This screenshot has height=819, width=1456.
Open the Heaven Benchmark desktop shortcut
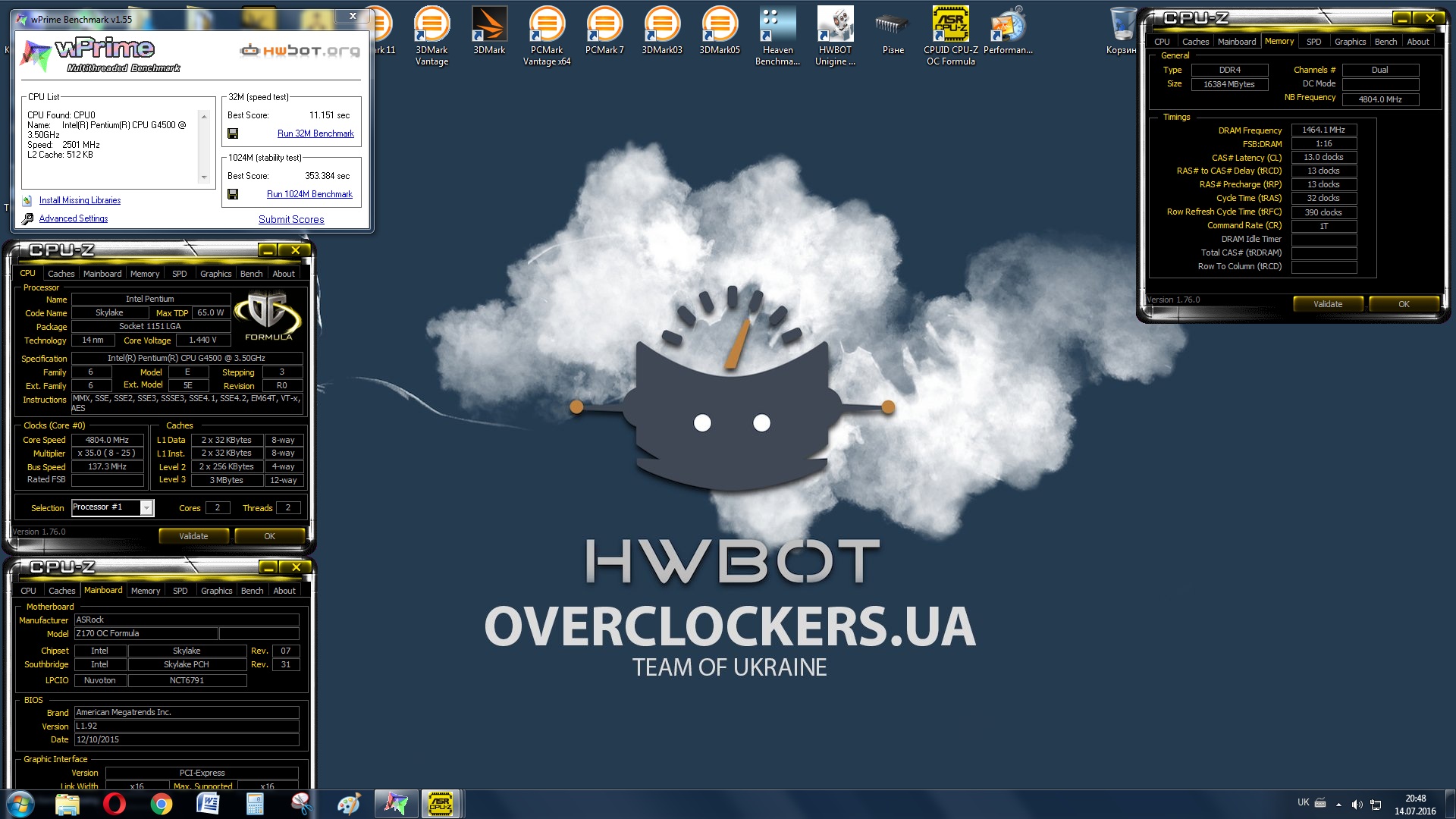pyautogui.click(x=777, y=36)
